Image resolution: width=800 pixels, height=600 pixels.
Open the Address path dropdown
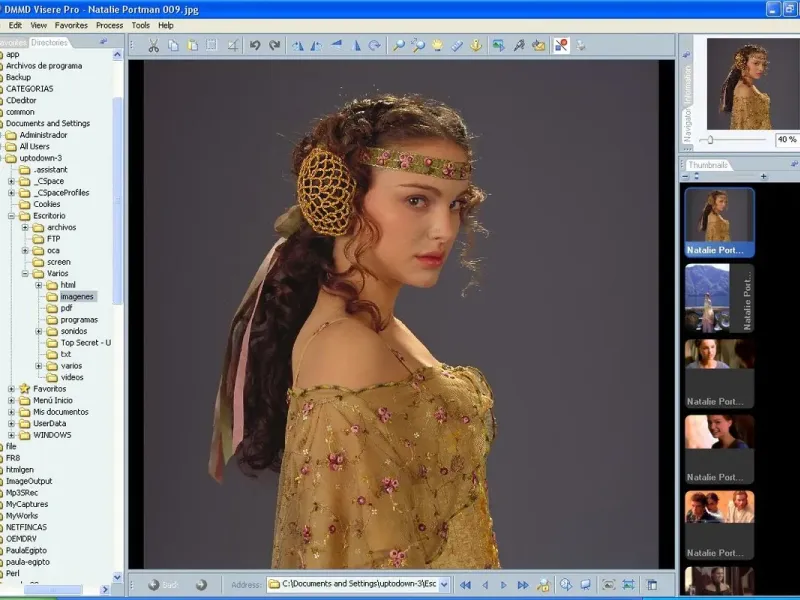pos(444,585)
